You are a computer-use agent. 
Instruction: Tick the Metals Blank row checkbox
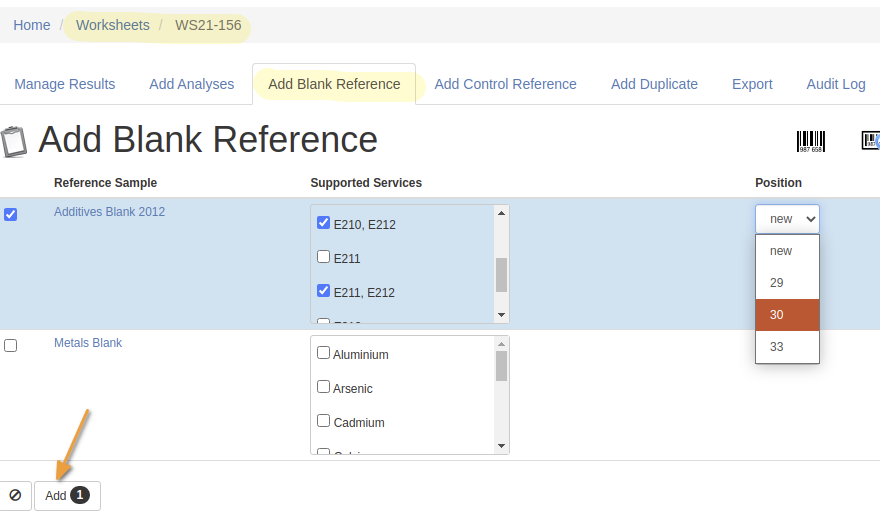[x=11, y=346]
